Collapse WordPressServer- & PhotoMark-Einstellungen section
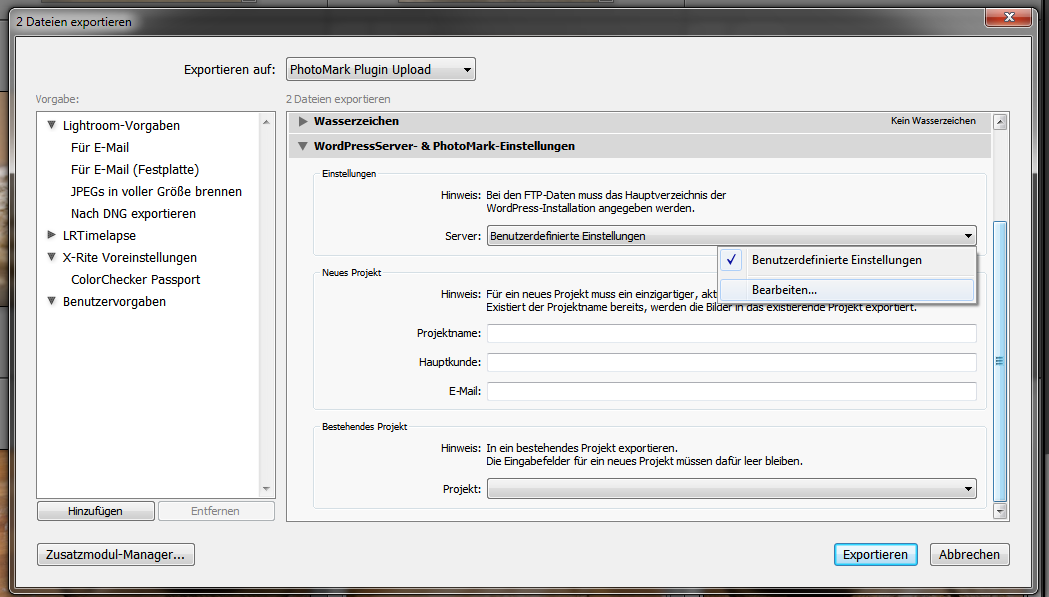 tap(303, 146)
